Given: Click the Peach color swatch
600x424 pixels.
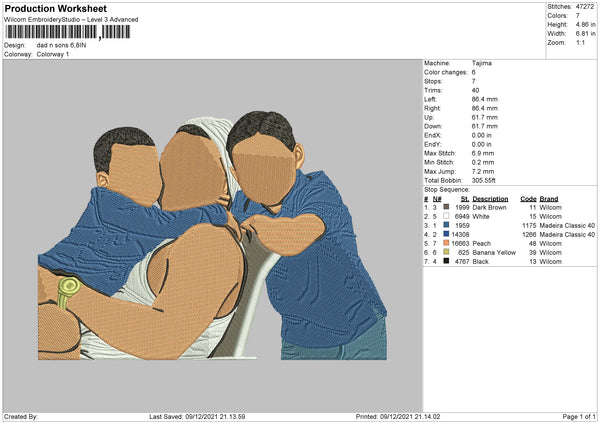Looking at the screenshot, I should coord(446,243).
